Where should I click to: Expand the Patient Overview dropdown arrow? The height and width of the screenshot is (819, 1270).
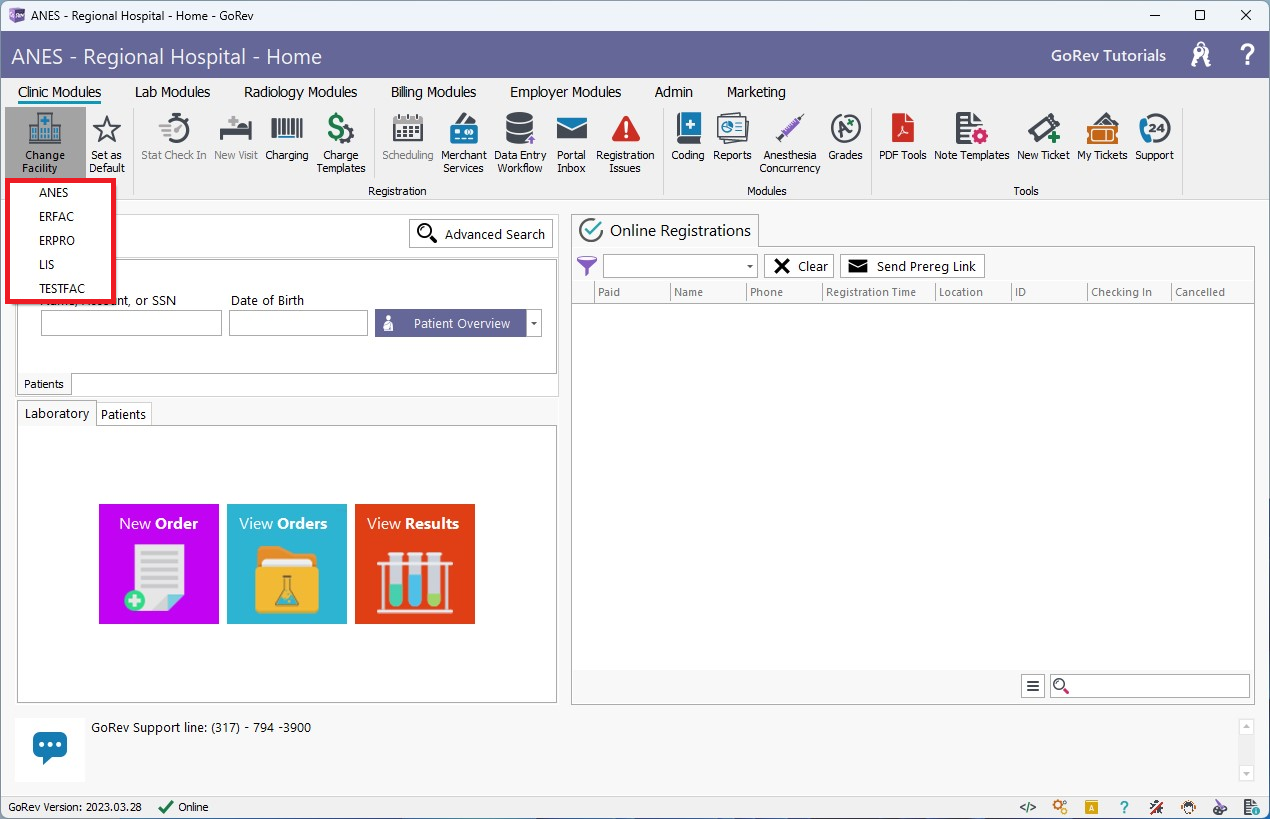coord(534,323)
